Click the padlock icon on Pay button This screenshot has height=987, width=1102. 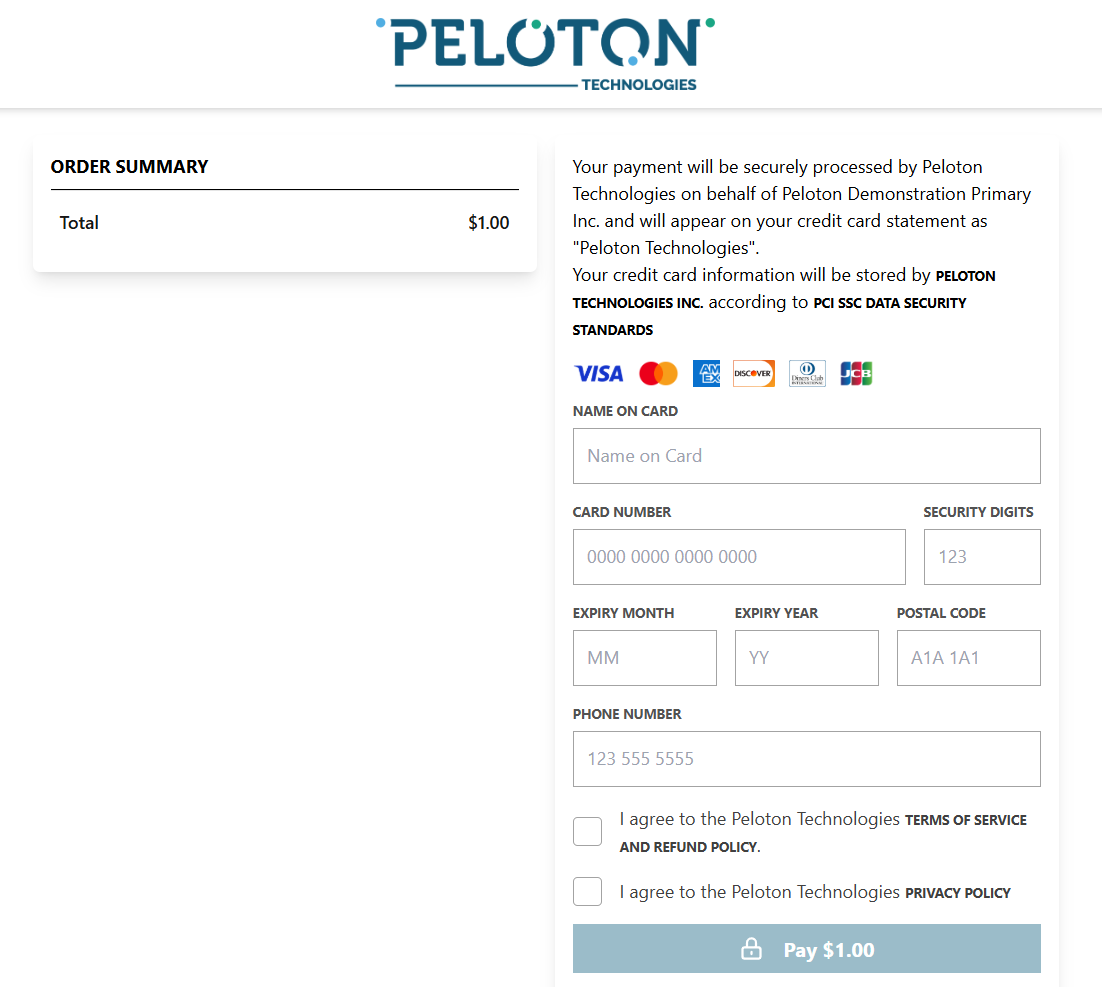(x=751, y=950)
